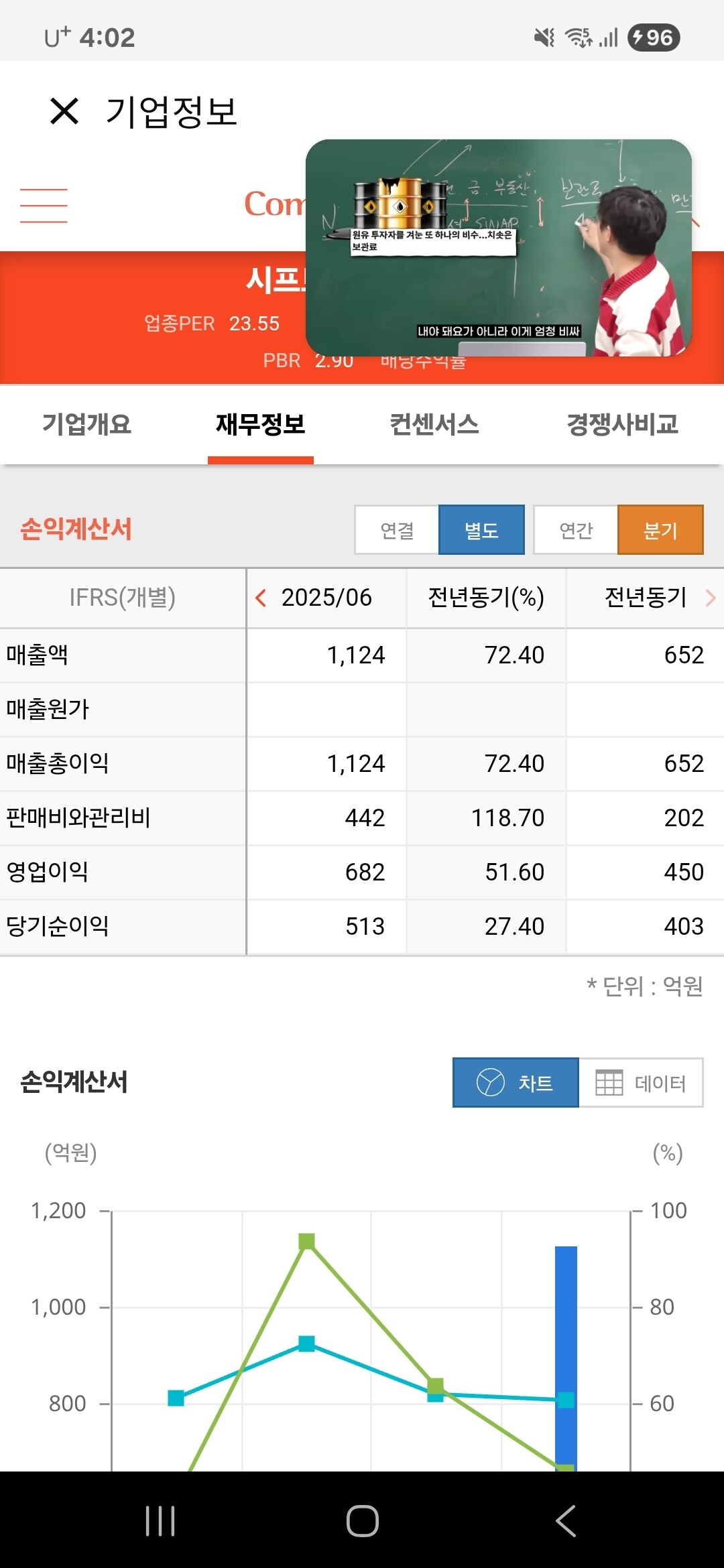Switch to 분기 period view
Viewport: 724px width, 1568px height.
pyautogui.click(x=660, y=530)
